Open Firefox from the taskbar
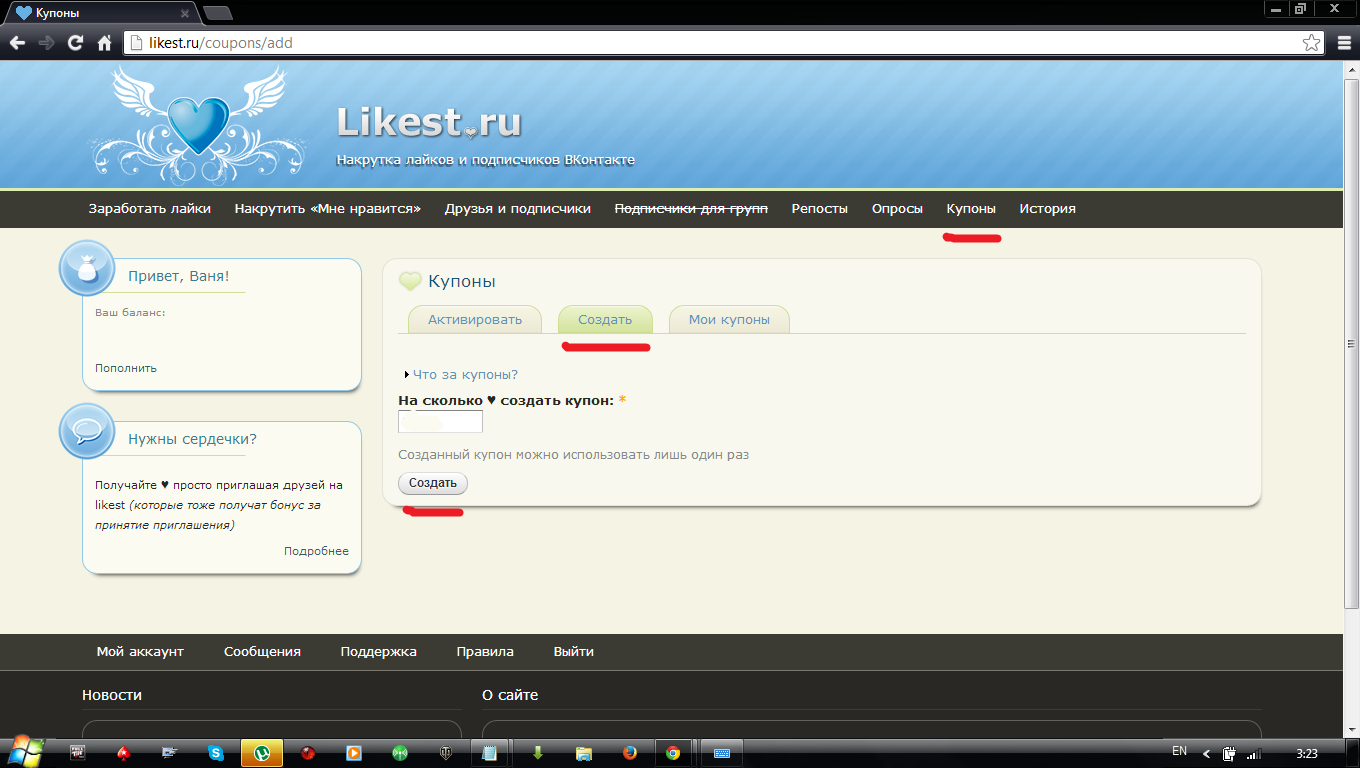Viewport: 1360px width, 768px height. (x=630, y=753)
